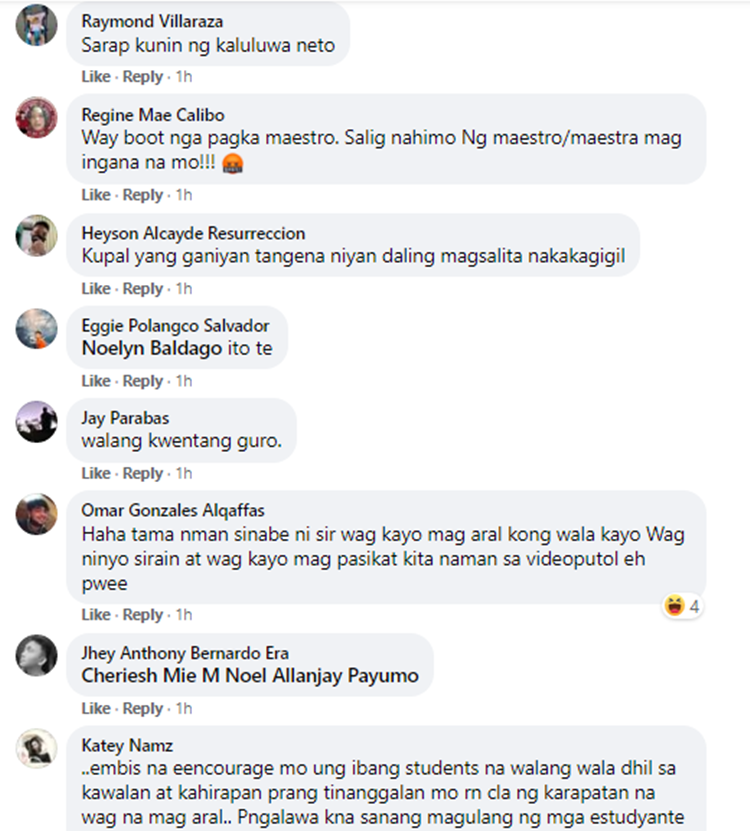Like Heyson Alcayde Resurreccion's comment

coord(96,289)
